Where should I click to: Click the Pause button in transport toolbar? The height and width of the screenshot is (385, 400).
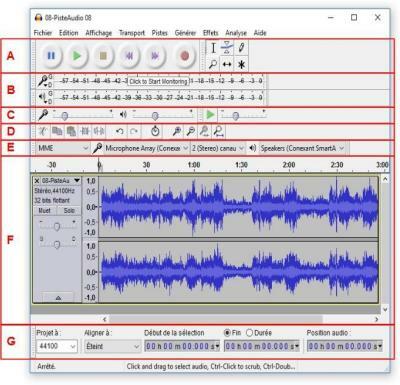coord(51,56)
